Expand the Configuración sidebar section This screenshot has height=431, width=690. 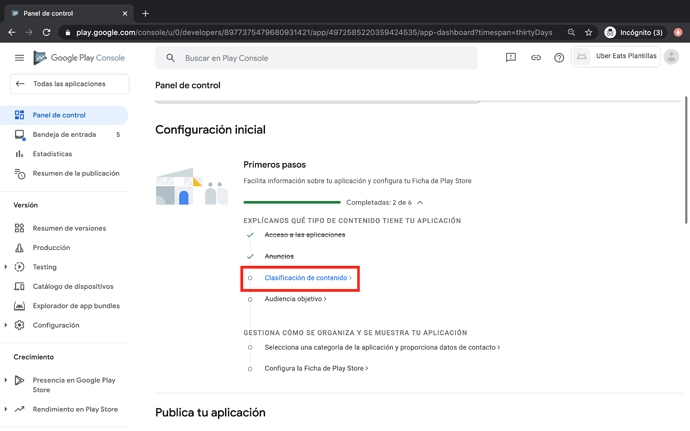(x=6, y=325)
